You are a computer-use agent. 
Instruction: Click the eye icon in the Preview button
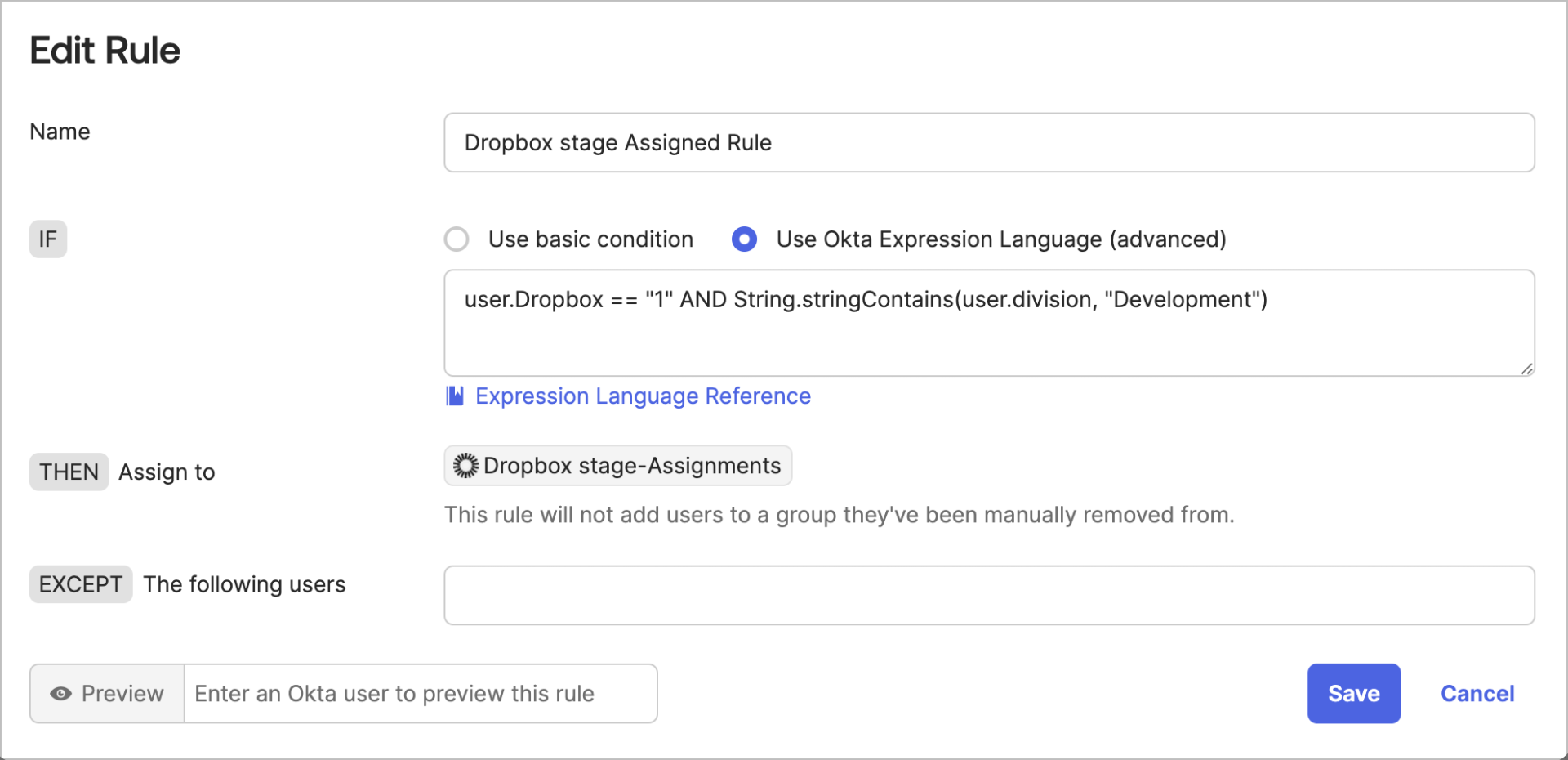click(x=60, y=693)
